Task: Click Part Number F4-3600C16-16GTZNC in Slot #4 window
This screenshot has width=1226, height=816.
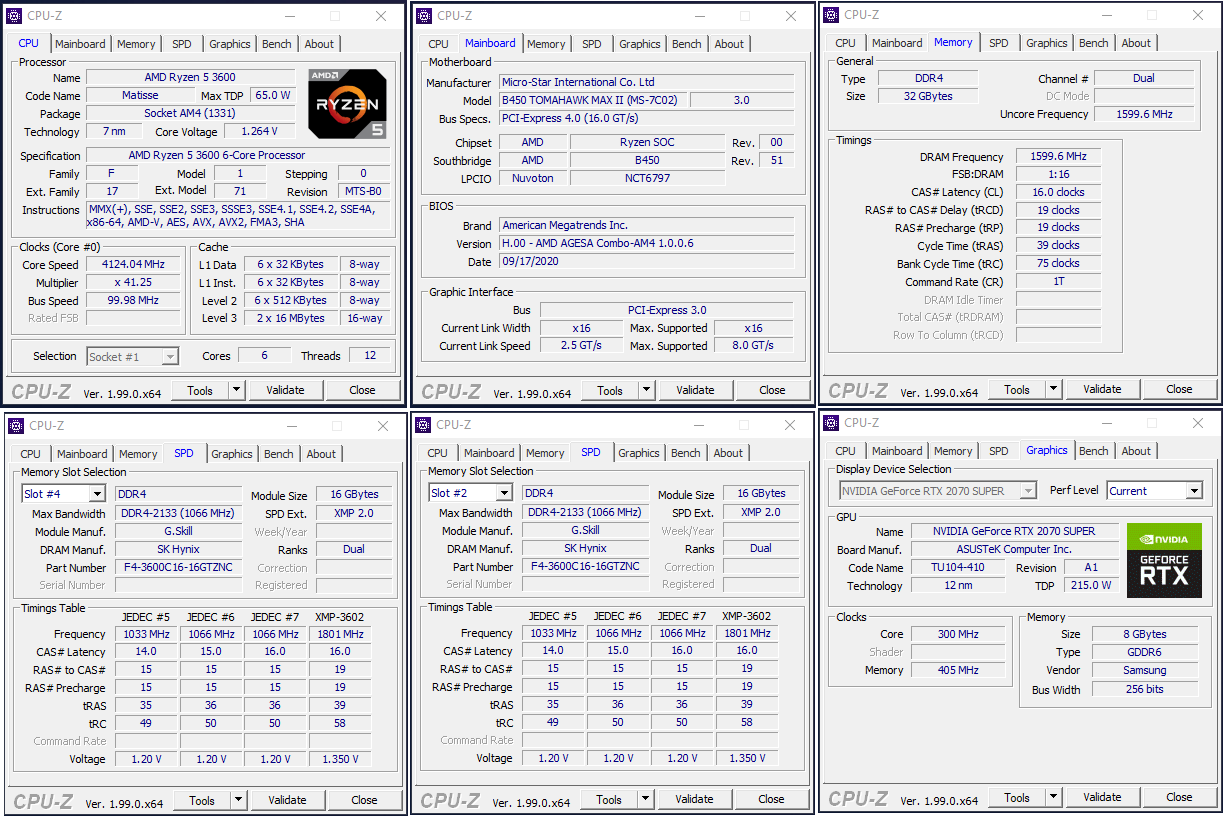Action: tap(179, 568)
